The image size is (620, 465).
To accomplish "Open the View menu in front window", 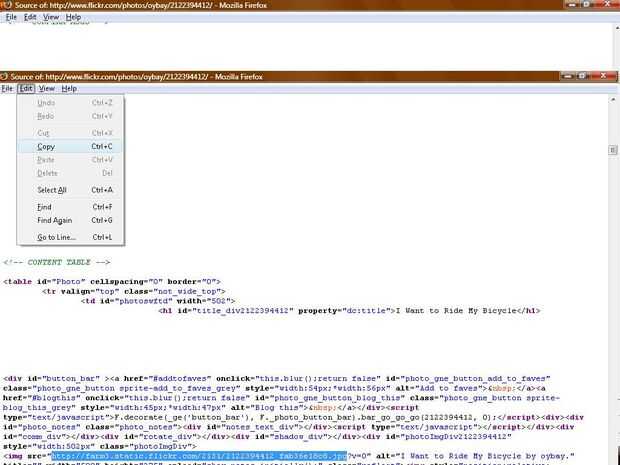I will [x=47, y=89].
